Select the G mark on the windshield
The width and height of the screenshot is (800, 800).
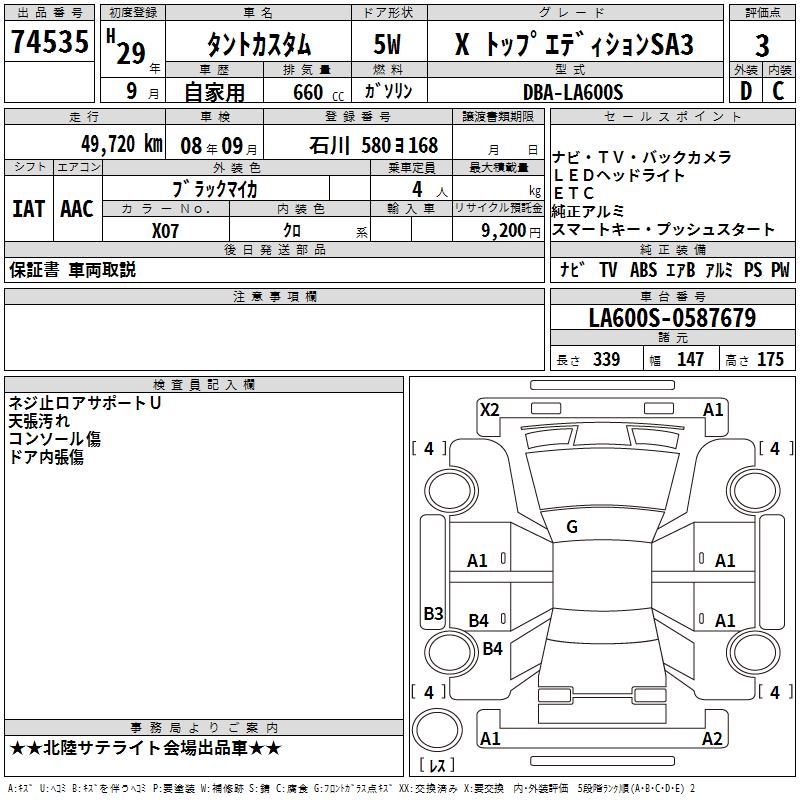572,527
